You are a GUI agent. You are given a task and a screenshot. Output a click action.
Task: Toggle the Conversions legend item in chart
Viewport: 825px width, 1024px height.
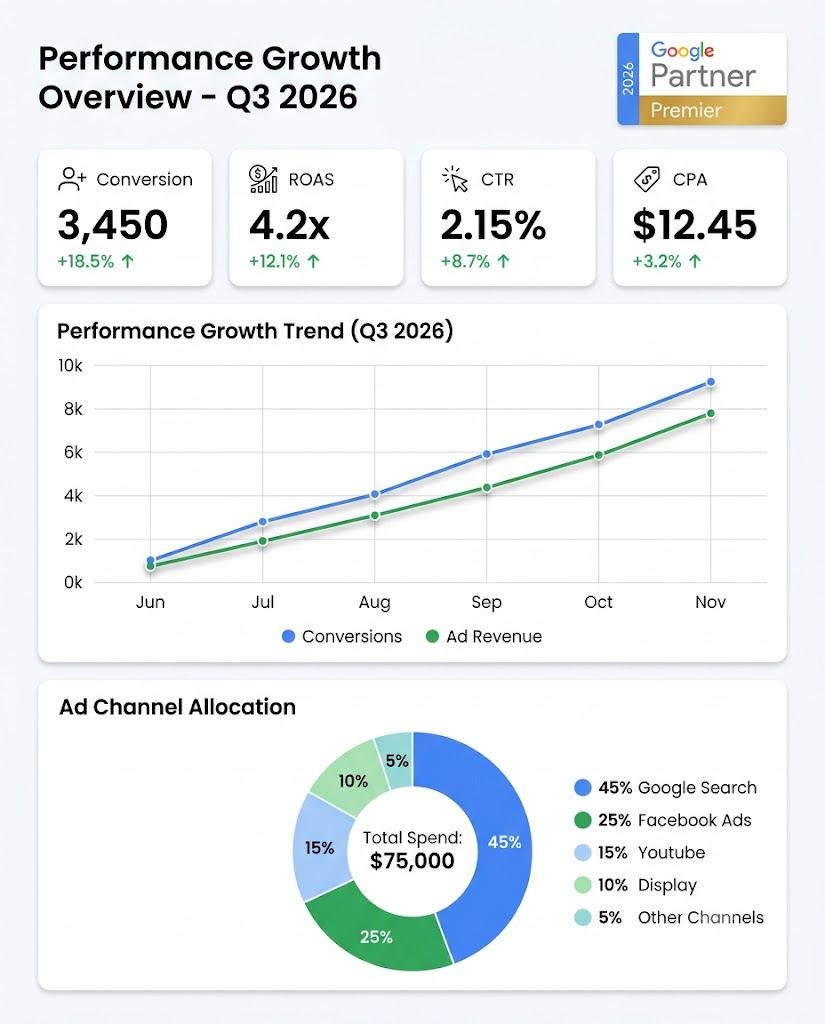click(x=342, y=636)
